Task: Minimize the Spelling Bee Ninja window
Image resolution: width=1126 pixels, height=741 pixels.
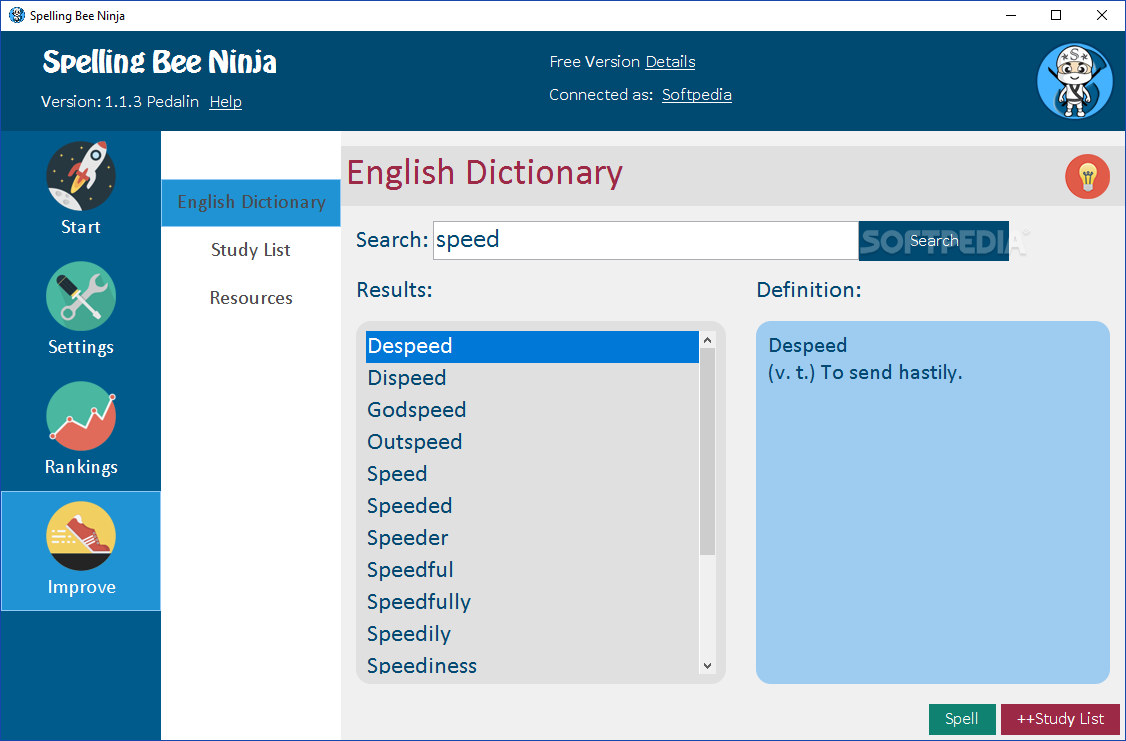Action: click(x=1010, y=15)
